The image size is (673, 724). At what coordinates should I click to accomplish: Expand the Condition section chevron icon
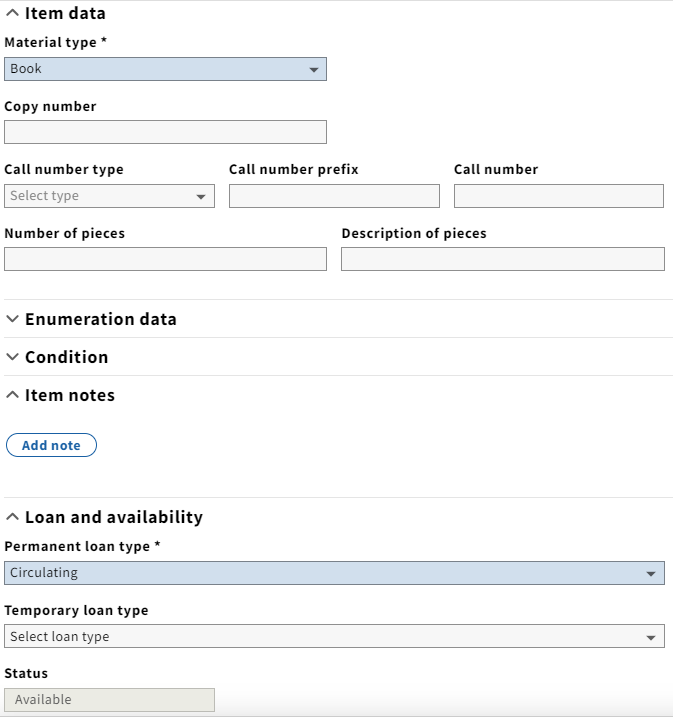click(12, 356)
